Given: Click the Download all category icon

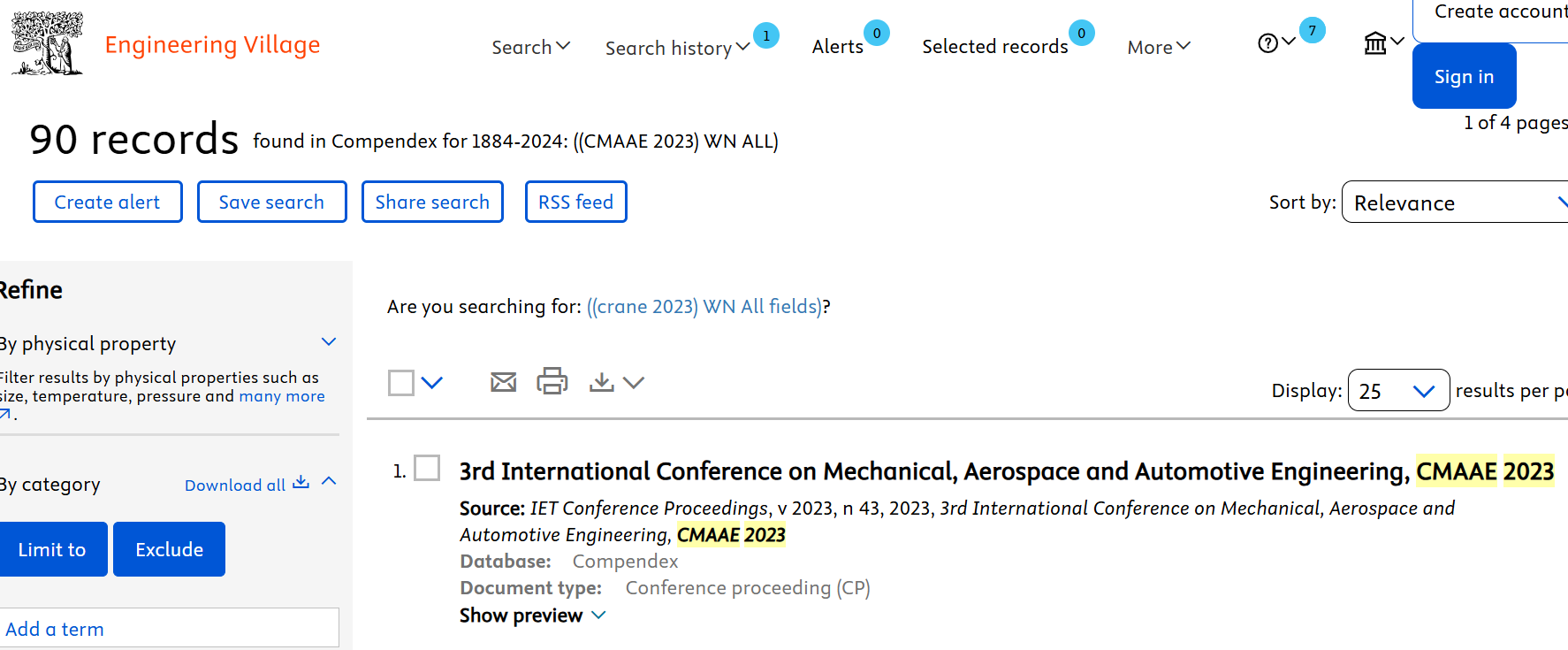Looking at the screenshot, I should [301, 483].
